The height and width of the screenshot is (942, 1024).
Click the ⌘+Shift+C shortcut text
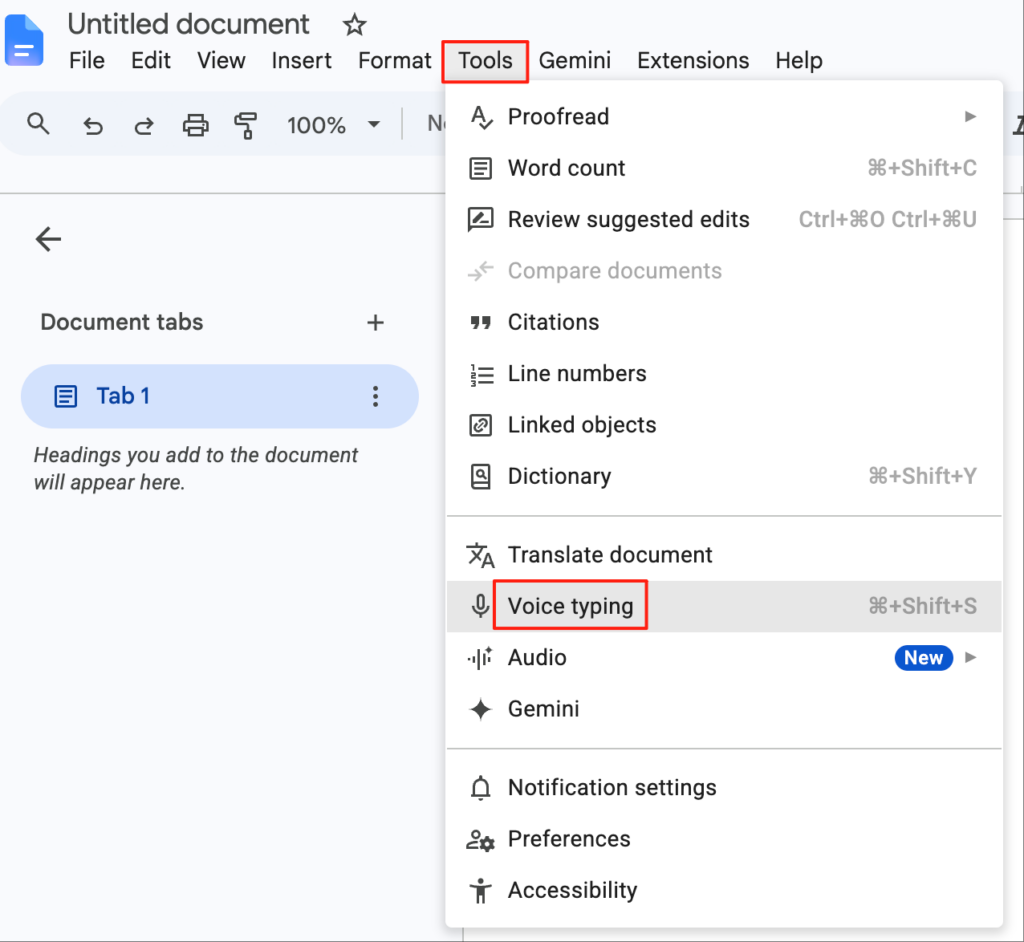(x=922, y=169)
